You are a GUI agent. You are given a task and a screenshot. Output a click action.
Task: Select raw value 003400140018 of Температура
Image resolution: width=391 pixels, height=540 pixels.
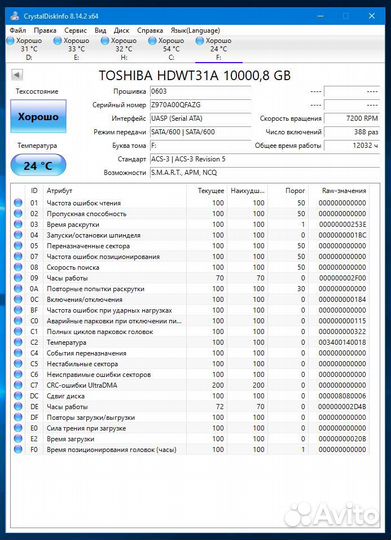click(x=342, y=342)
